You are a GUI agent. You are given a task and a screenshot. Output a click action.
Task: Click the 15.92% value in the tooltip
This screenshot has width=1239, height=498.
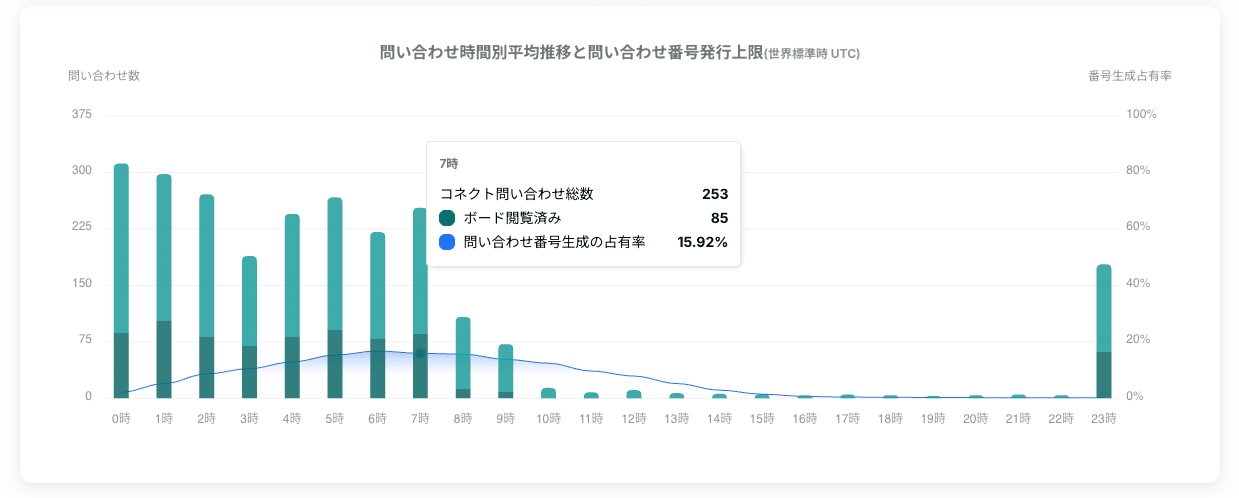click(x=702, y=242)
